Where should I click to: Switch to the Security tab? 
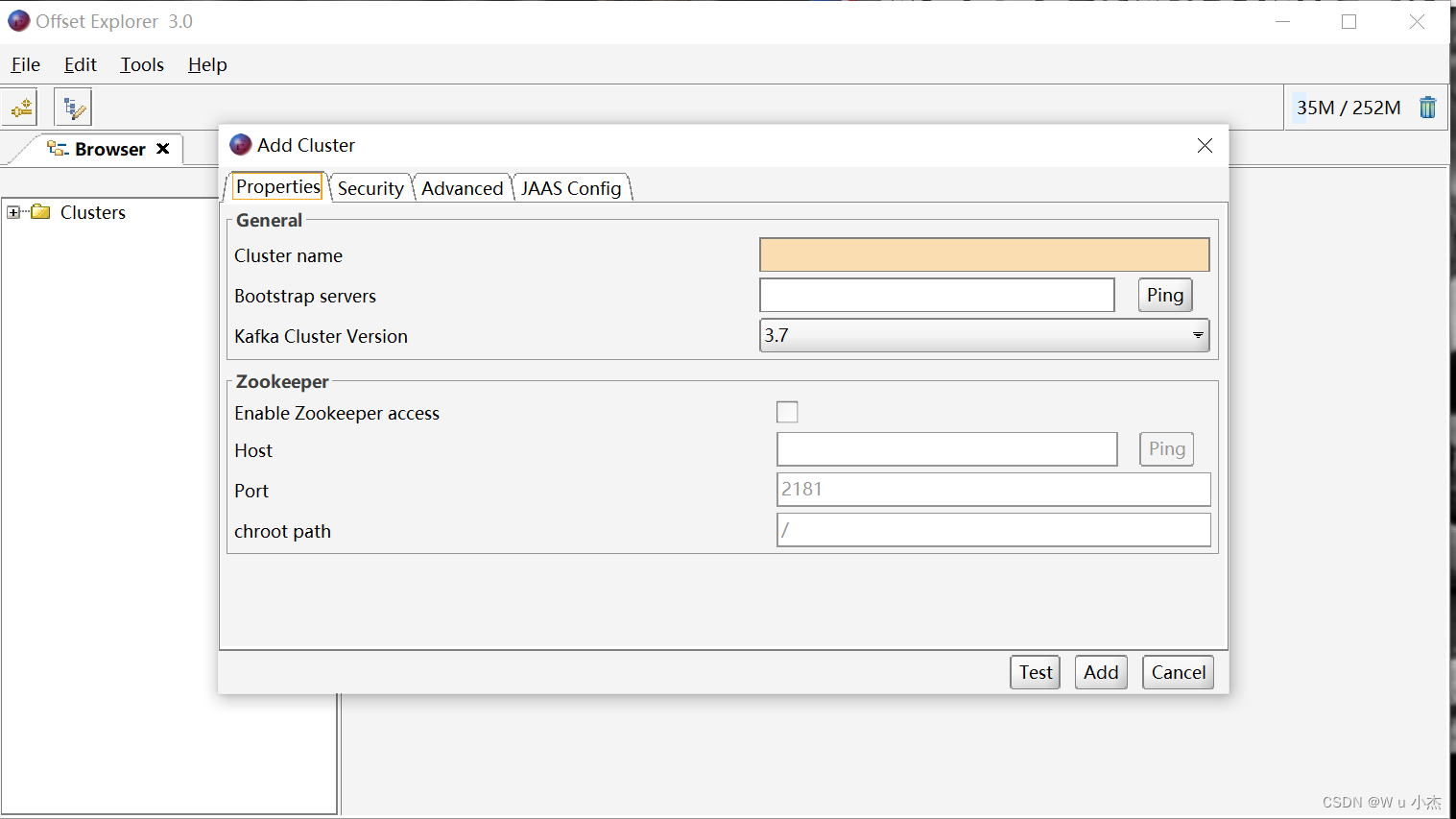tap(370, 188)
